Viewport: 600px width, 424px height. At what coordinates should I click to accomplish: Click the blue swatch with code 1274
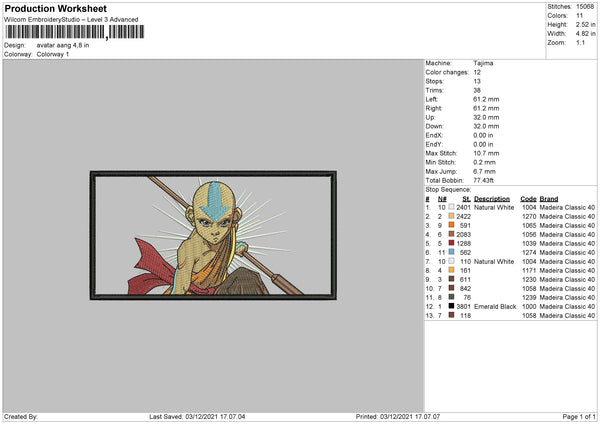click(451, 252)
